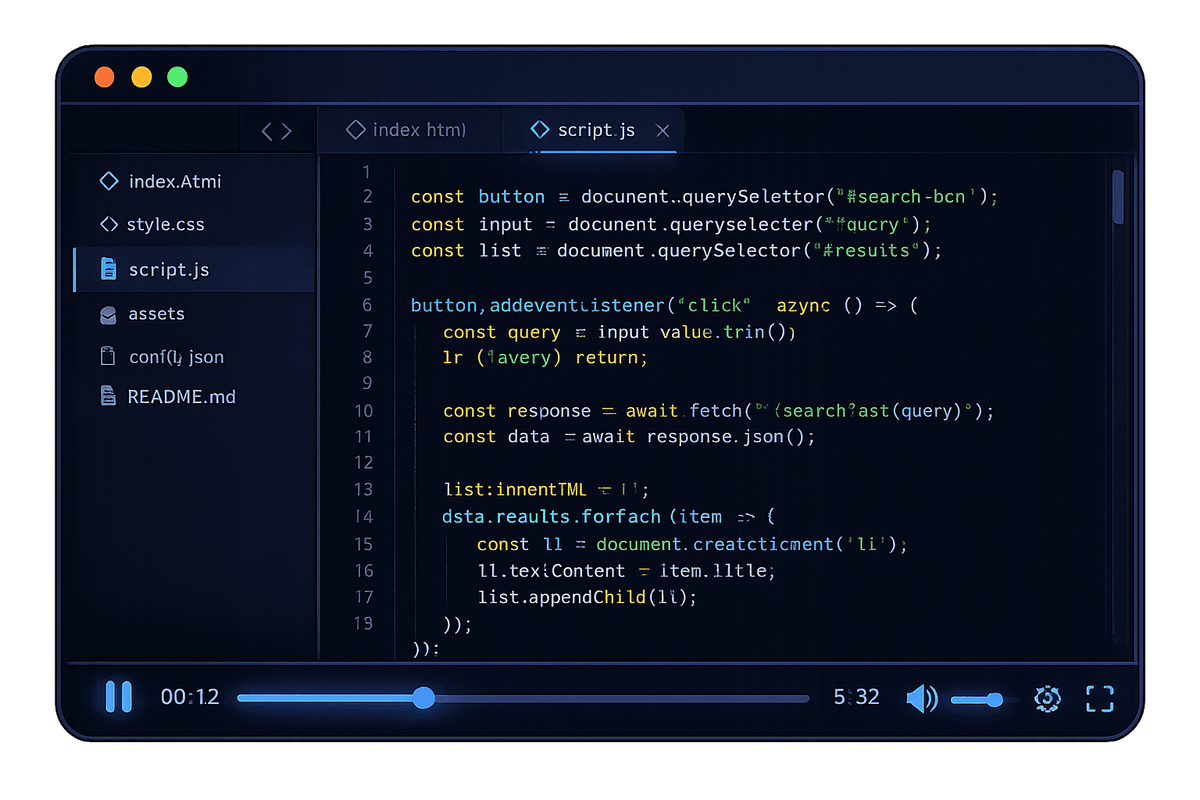Mute audio via the speaker icon

(921, 698)
